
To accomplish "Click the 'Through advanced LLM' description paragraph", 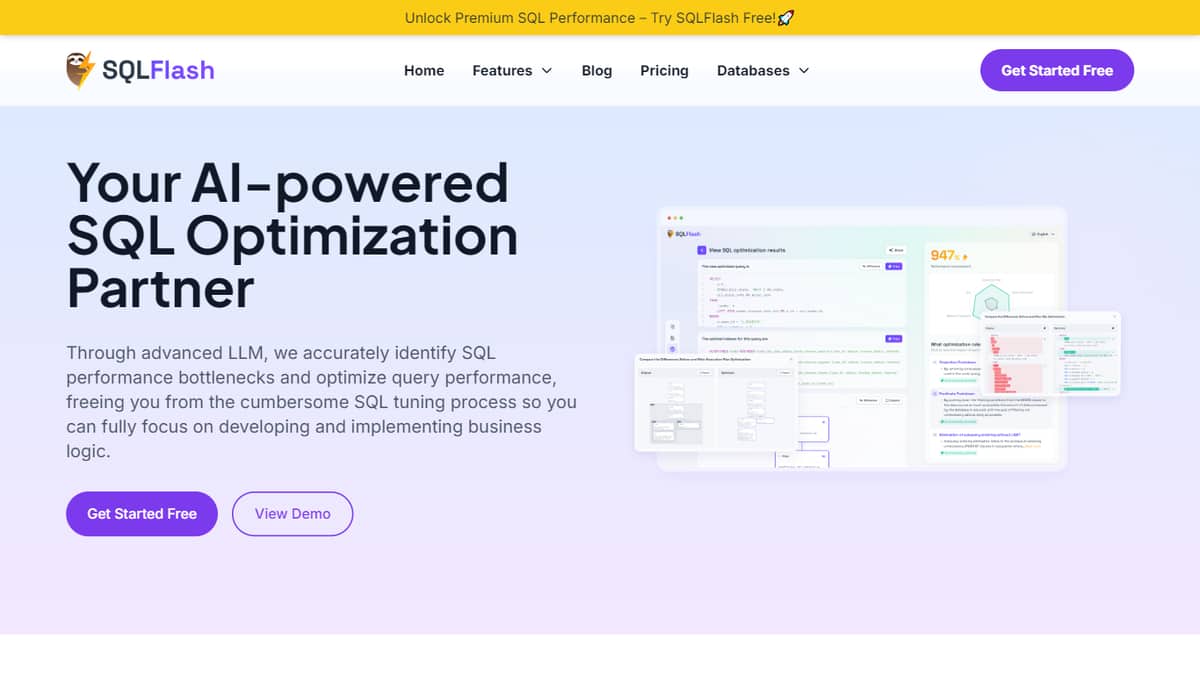I will tap(321, 402).
